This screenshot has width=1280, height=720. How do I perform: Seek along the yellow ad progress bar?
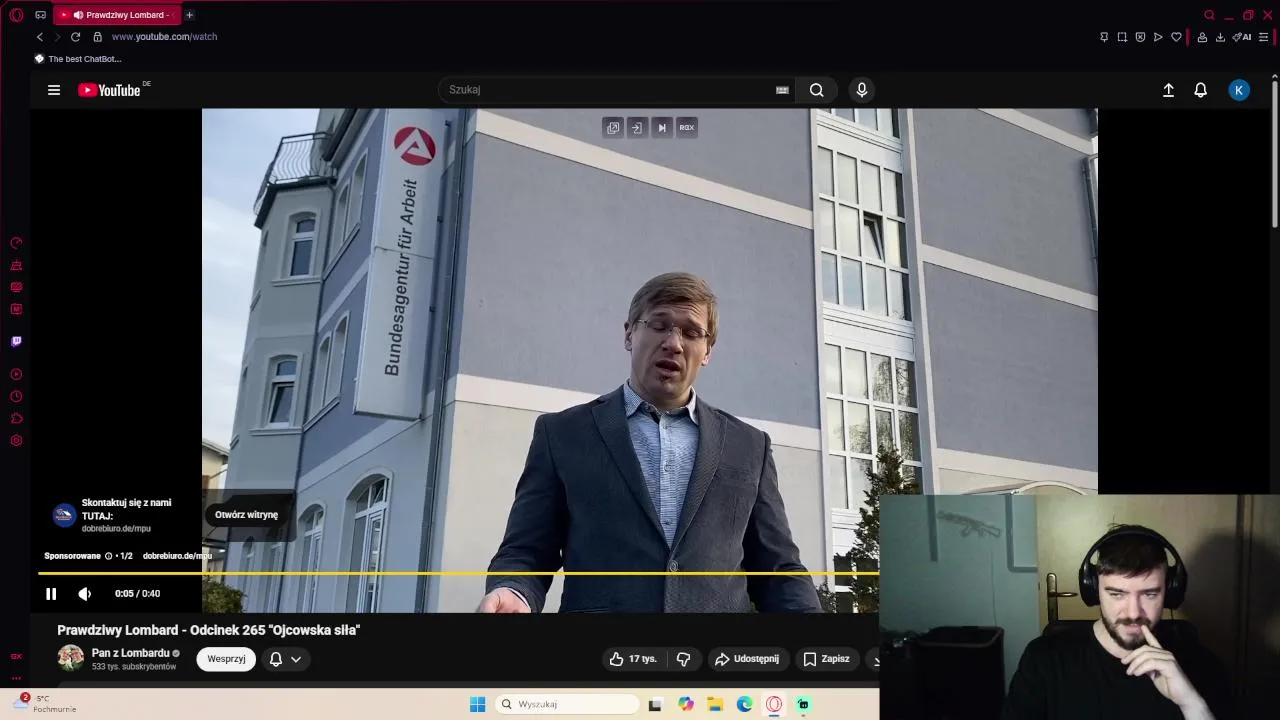(x=458, y=573)
